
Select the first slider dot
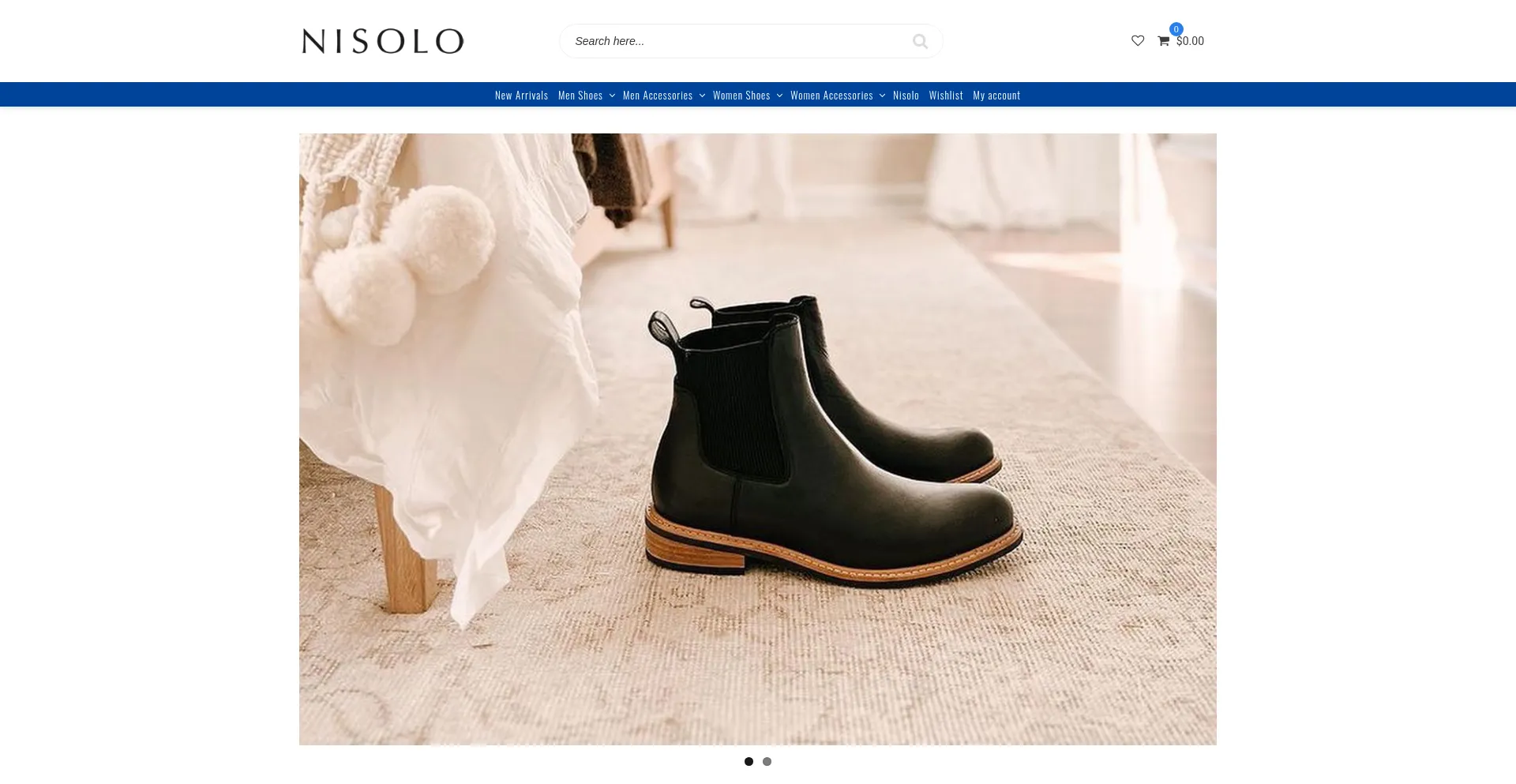click(x=749, y=762)
